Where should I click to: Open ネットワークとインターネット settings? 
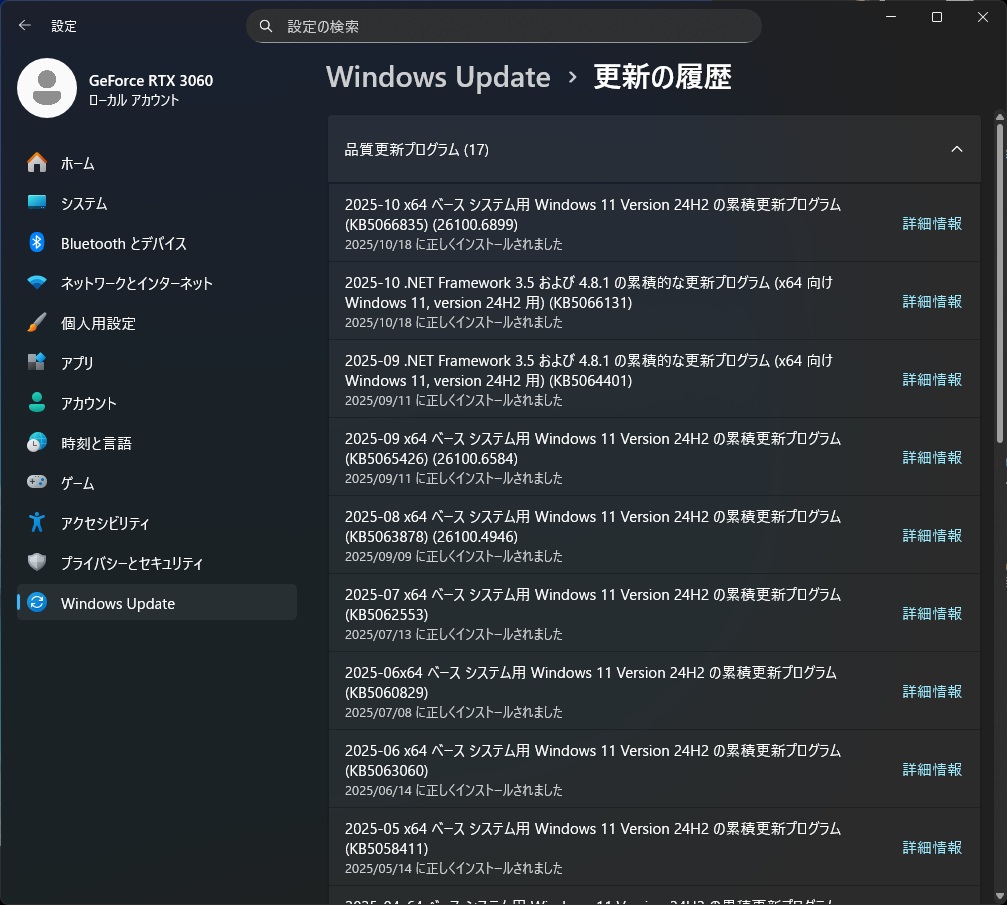point(157,283)
